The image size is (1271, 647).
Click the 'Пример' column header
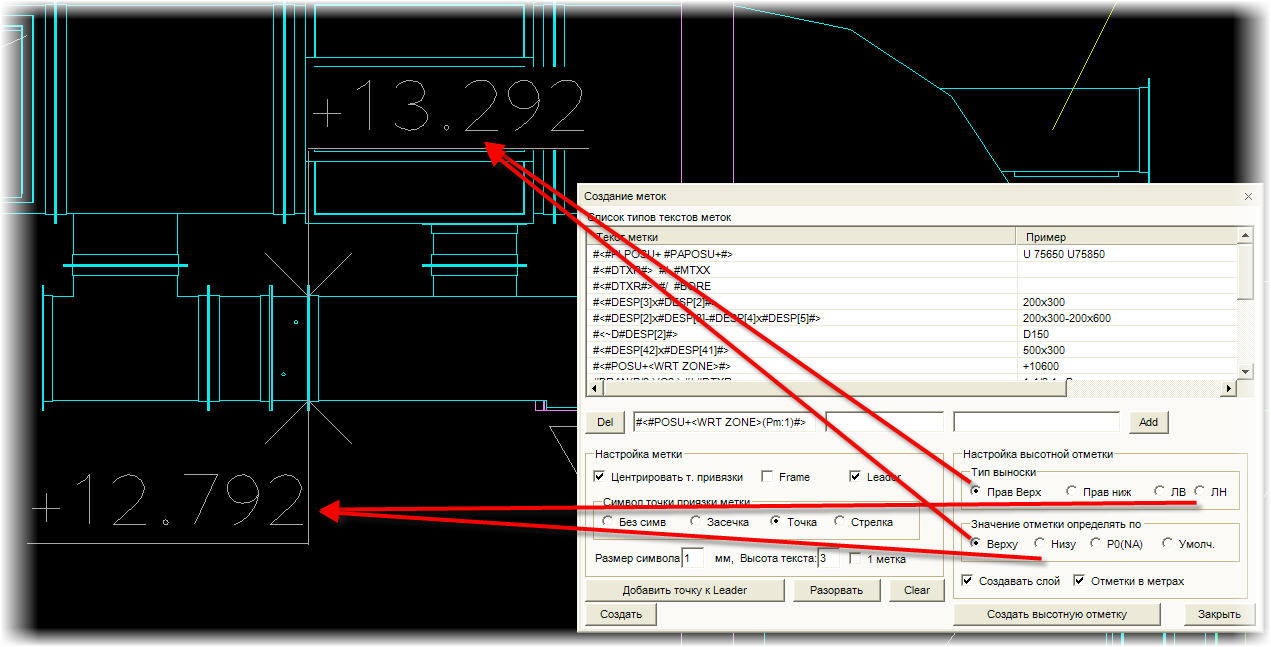tap(1127, 237)
